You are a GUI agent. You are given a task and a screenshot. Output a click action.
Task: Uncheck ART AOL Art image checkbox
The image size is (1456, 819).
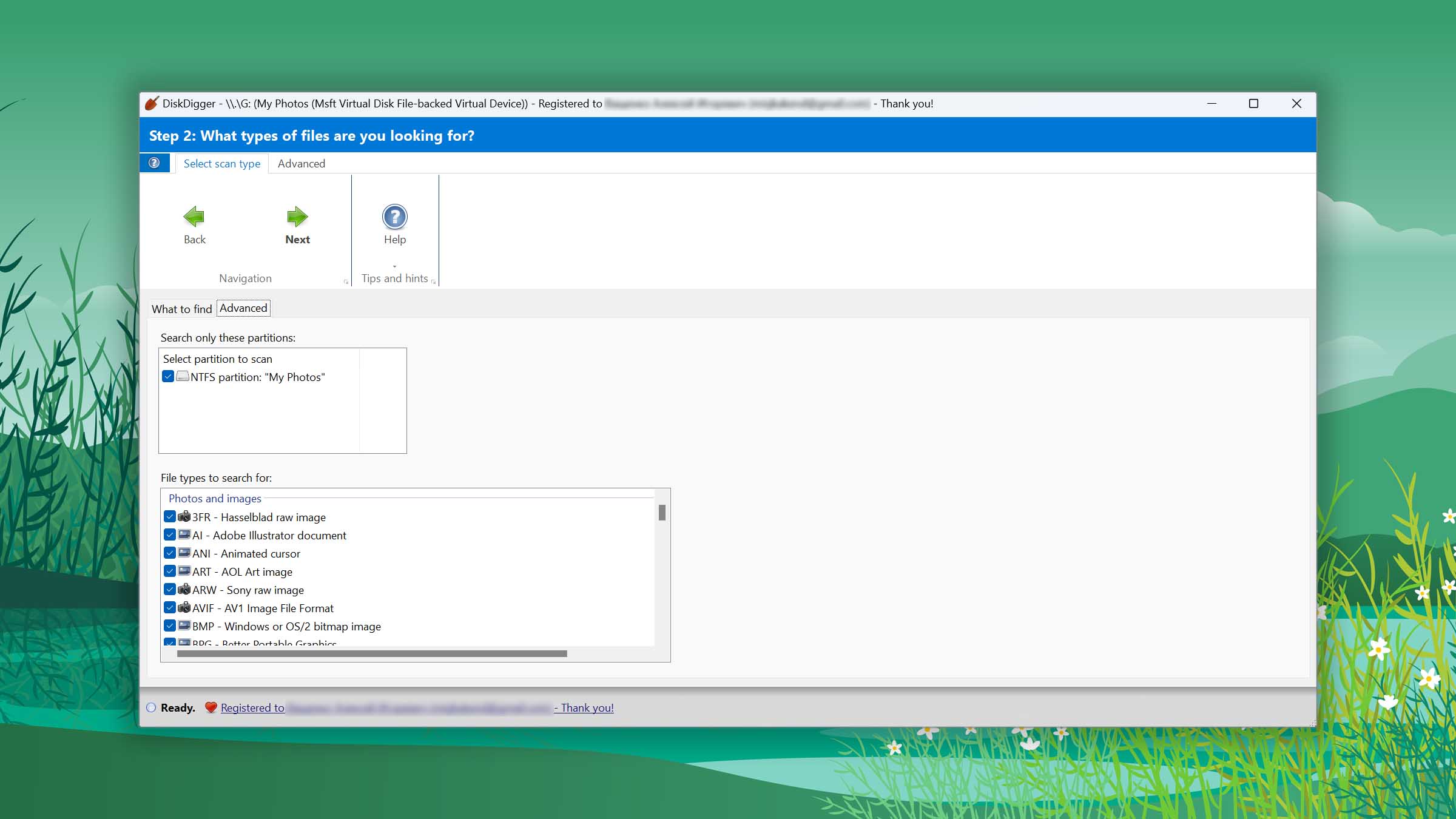(x=170, y=571)
